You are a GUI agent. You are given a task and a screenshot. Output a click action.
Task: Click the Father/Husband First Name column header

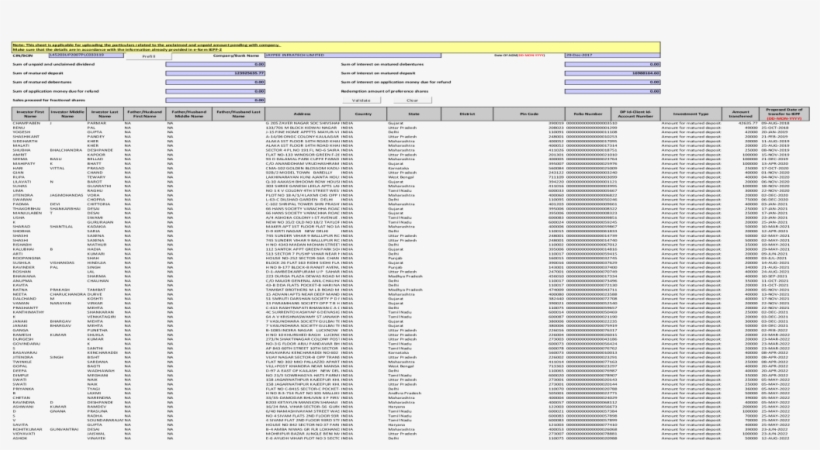144,114
